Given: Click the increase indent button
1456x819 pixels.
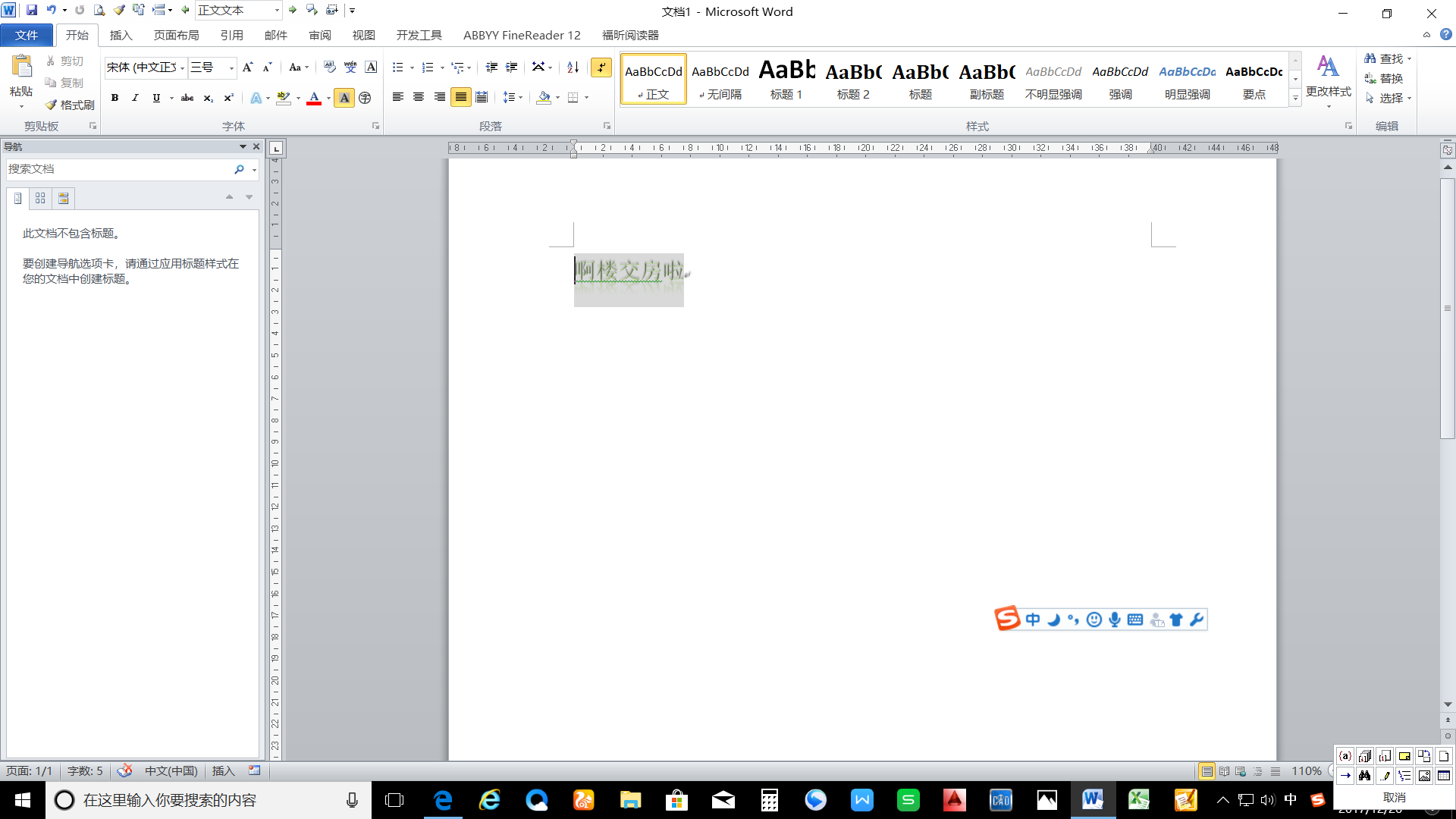Looking at the screenshot, I should [x=512, y=67].
